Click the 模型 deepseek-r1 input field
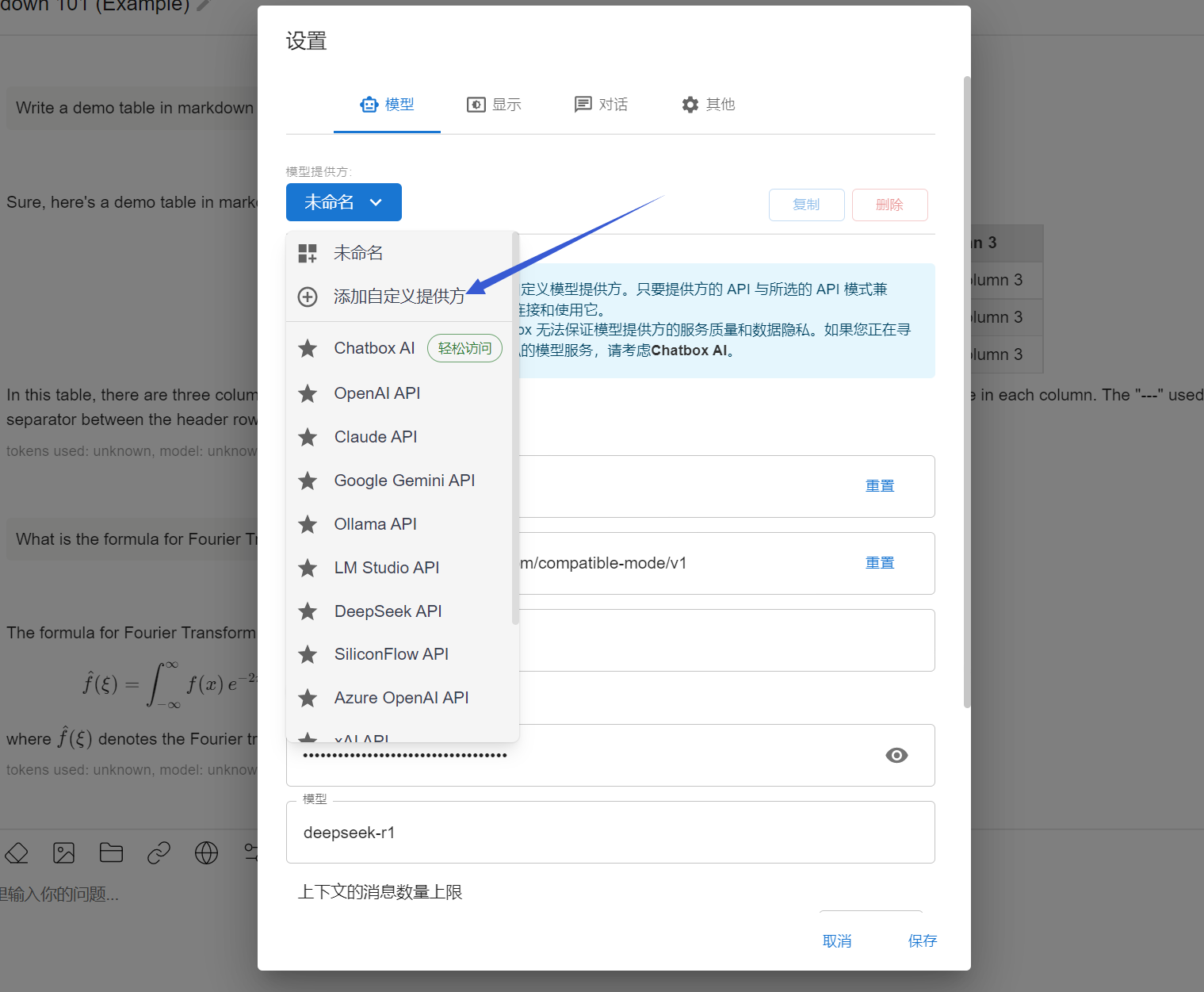This screenshot has height=992, width=1204. (610, 833)
